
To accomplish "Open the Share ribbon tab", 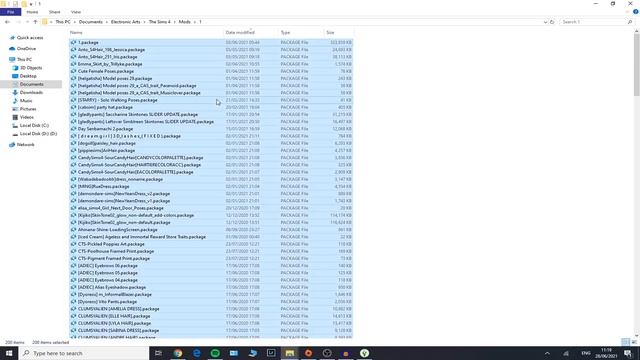I will pyautogui.click(x=54, y=12).
